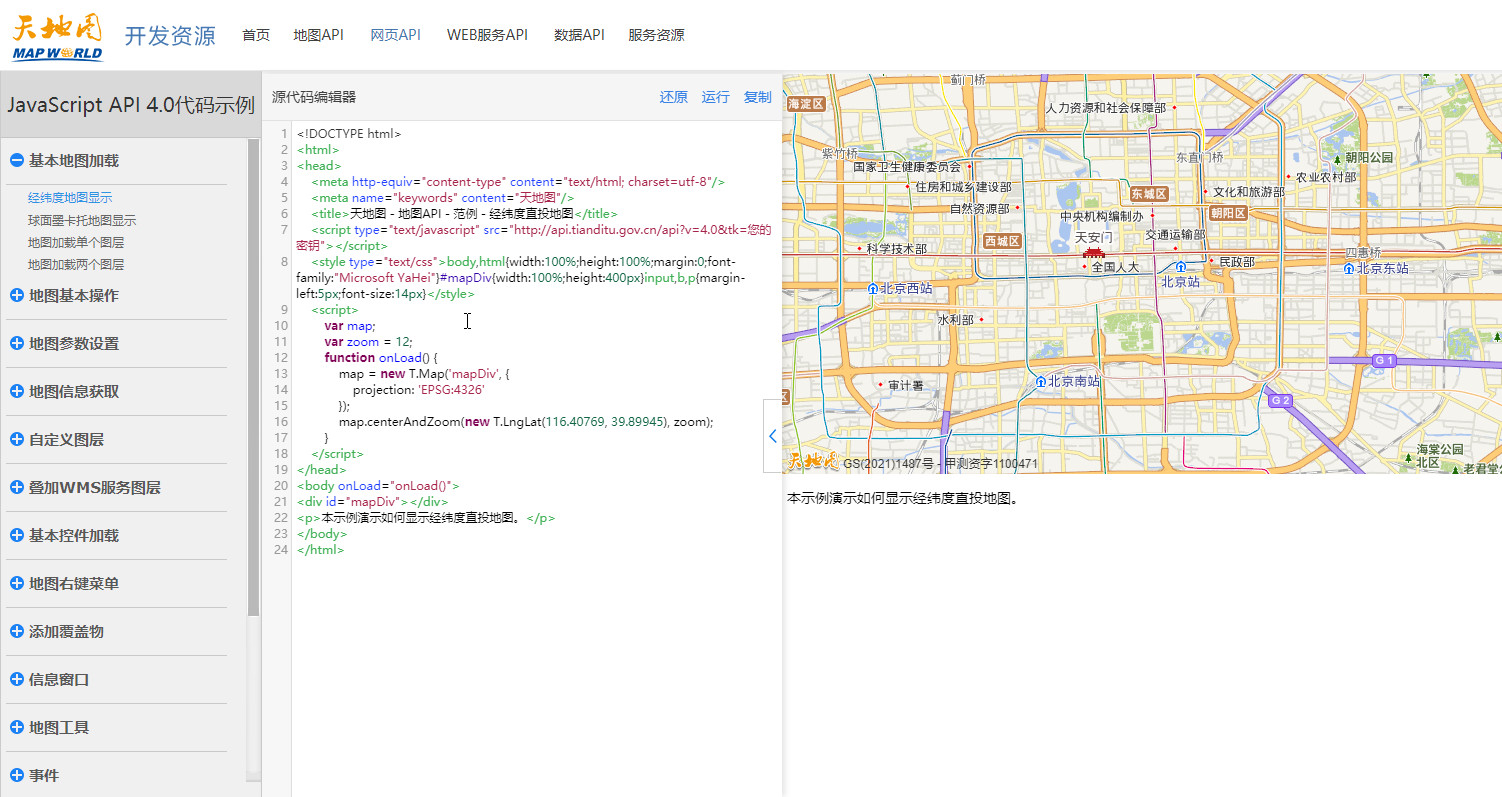
Task: Select the 地图加载两个图层 example
Action: pyautogui.click(x=76, y=264)
